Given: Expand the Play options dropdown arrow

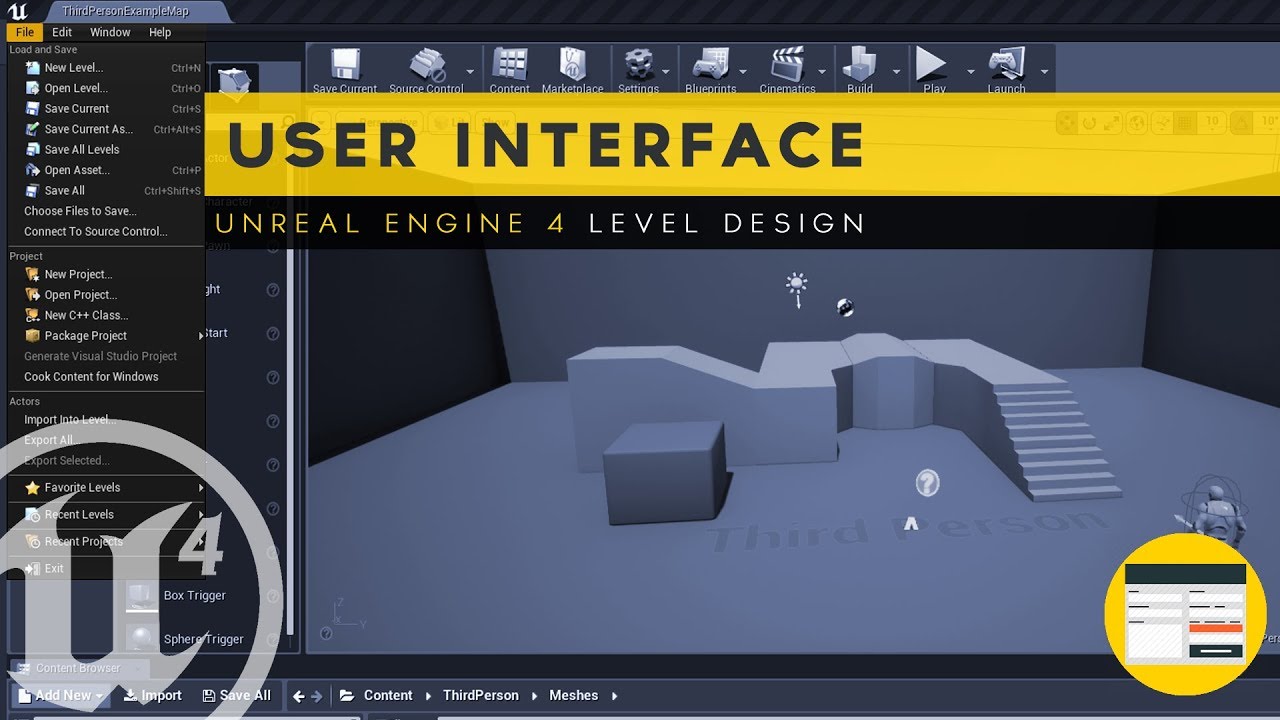Looking at the screenshot, I should tap(970, 72).
